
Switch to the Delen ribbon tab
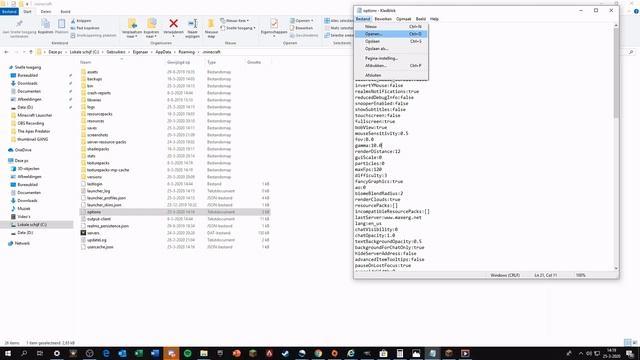click(46, 11)
